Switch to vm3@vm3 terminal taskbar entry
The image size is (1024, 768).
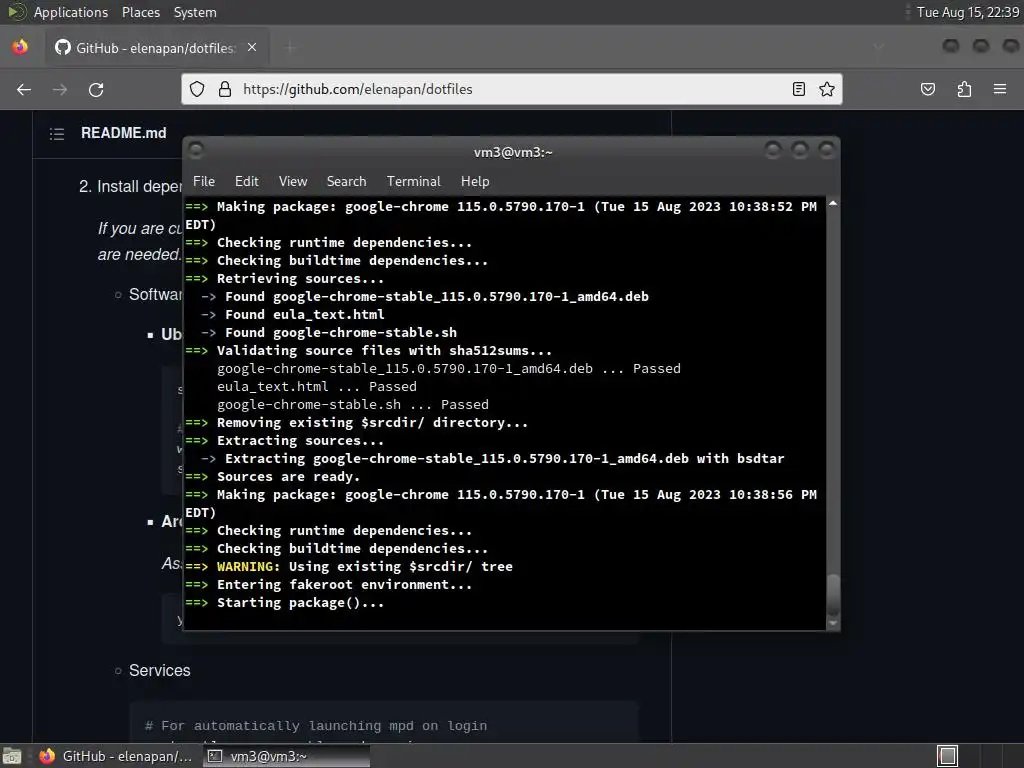tap(286, 756)
